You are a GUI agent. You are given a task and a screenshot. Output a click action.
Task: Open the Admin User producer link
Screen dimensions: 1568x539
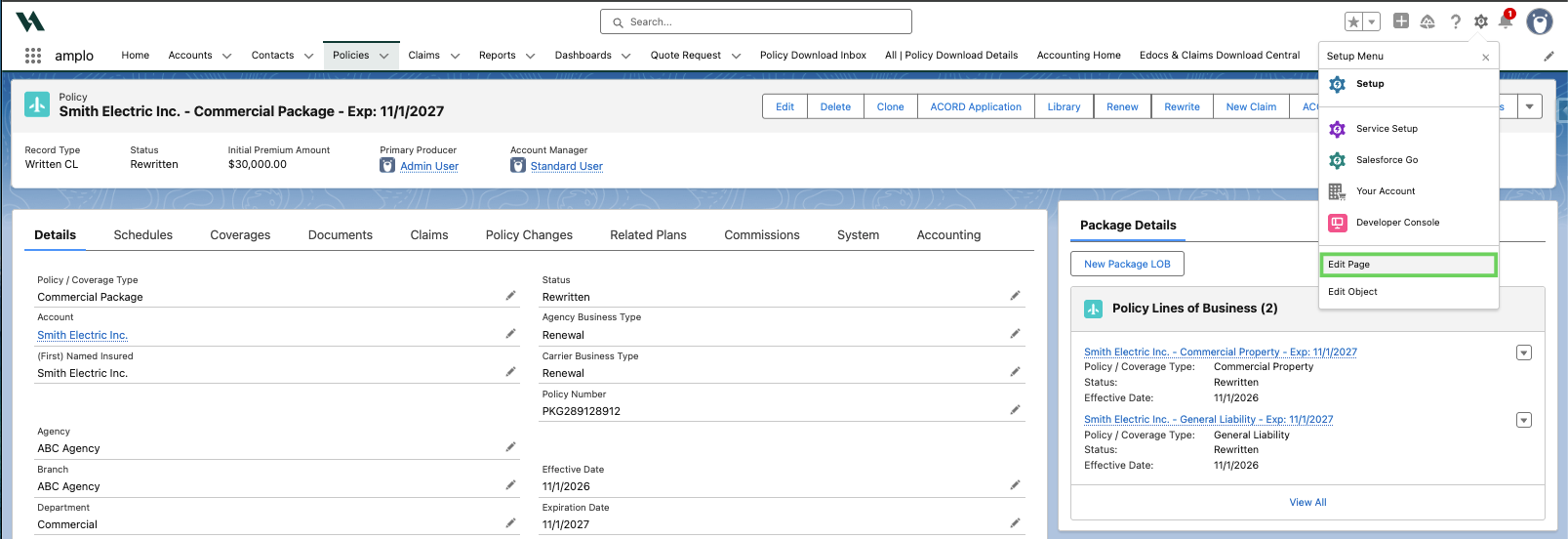(x=429, y=166)
